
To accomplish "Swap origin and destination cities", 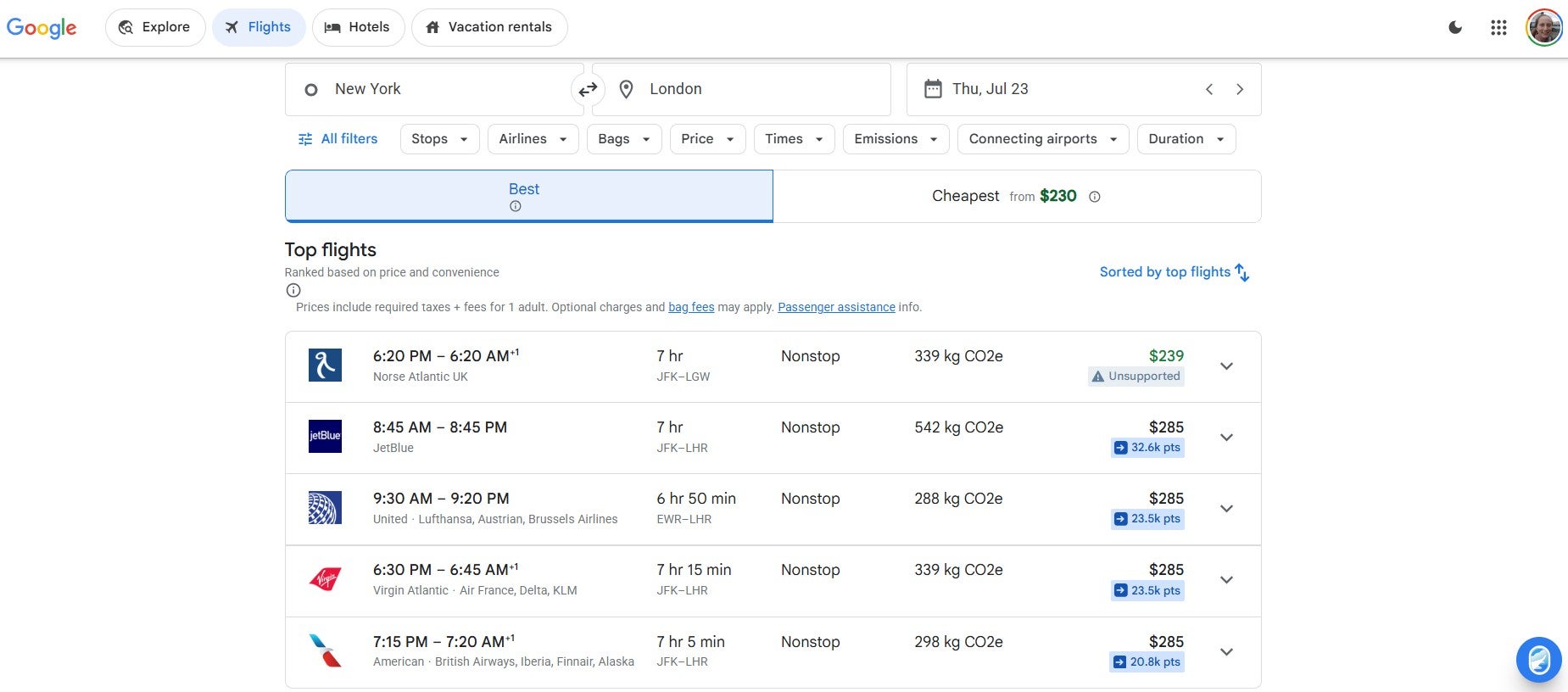I will pyautogui.click(x=588, y=89).
